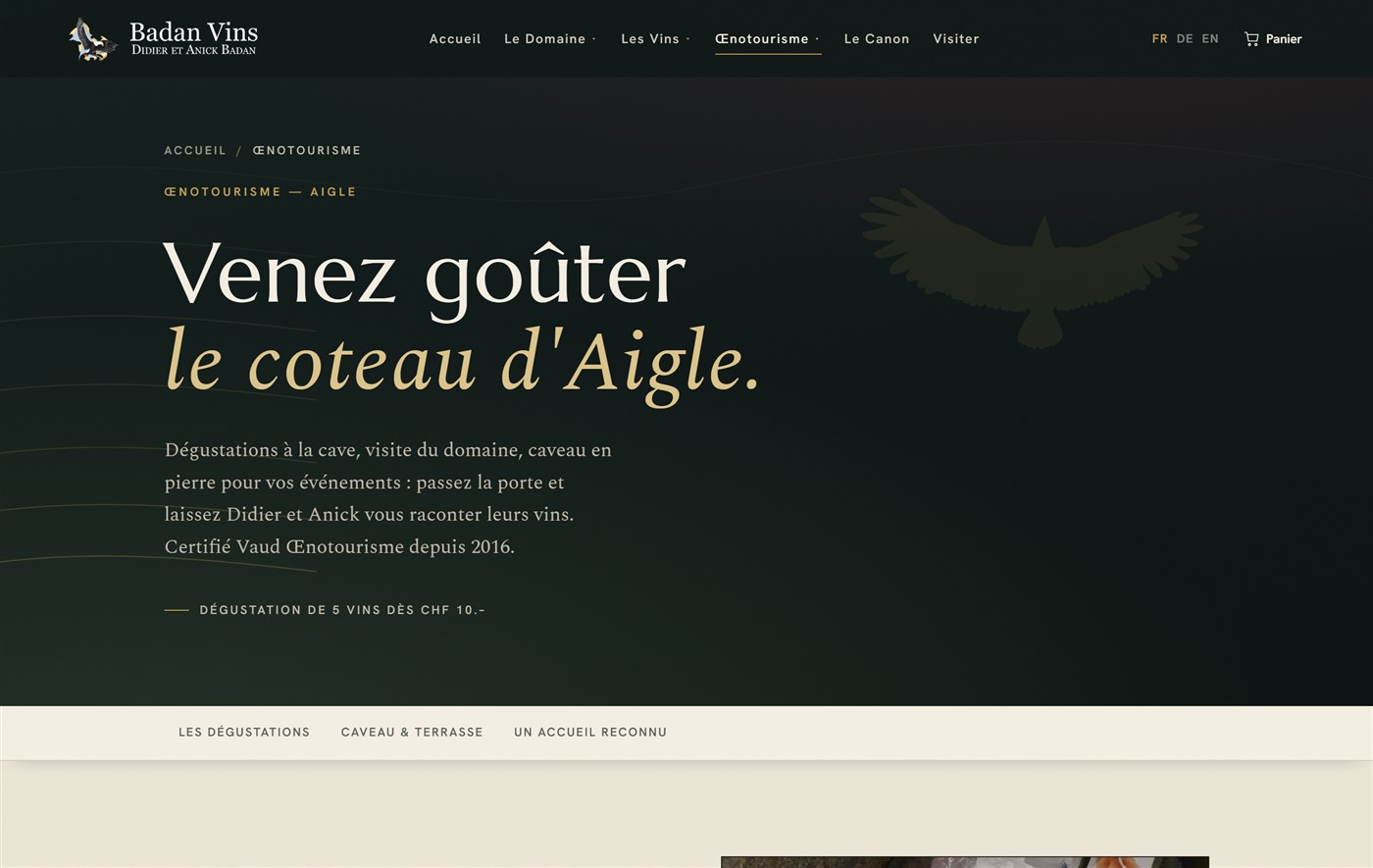
Task: Jump to the Les Dégustations section
Action: pyautogui.click(x=244, y=733)
